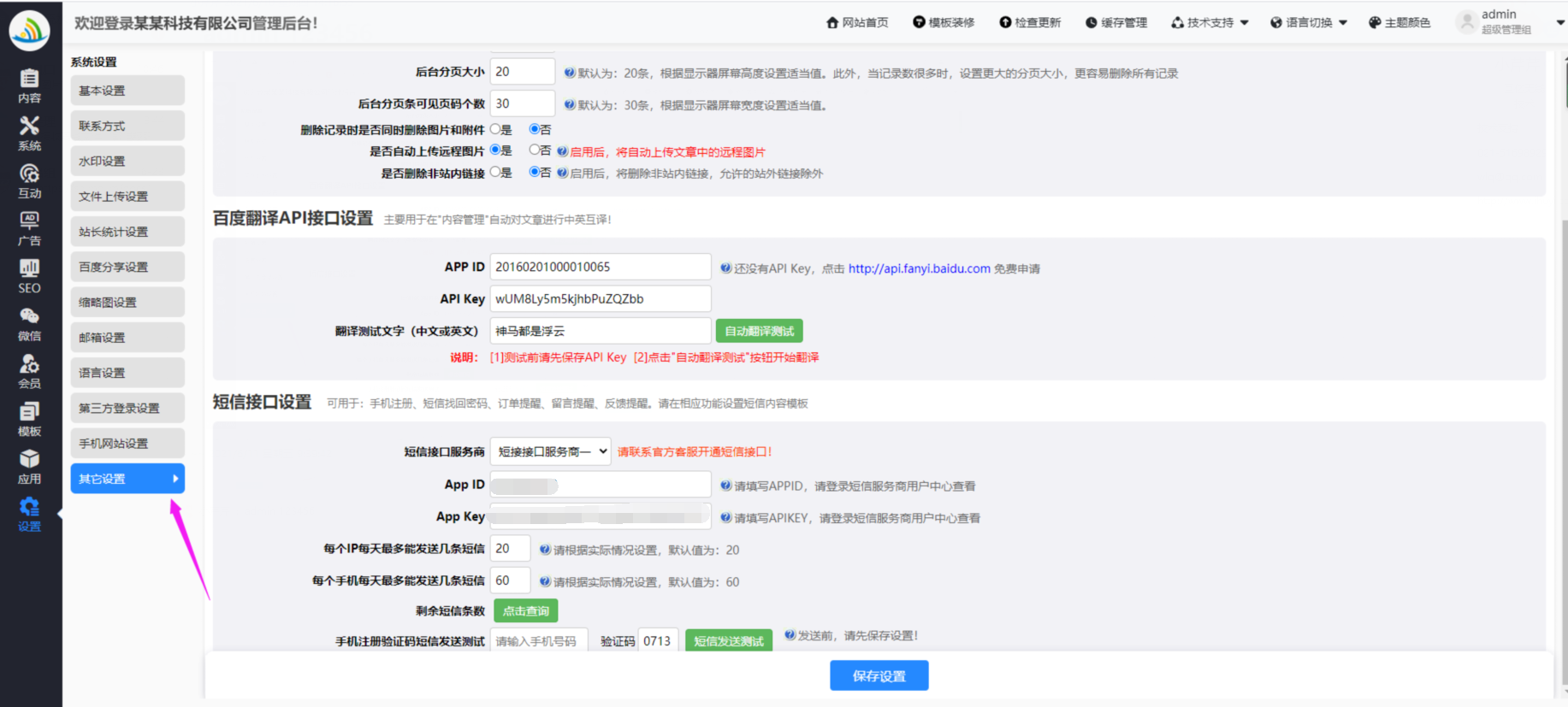
Task: Open 邮箱设置 menu item
Action: 127,338
